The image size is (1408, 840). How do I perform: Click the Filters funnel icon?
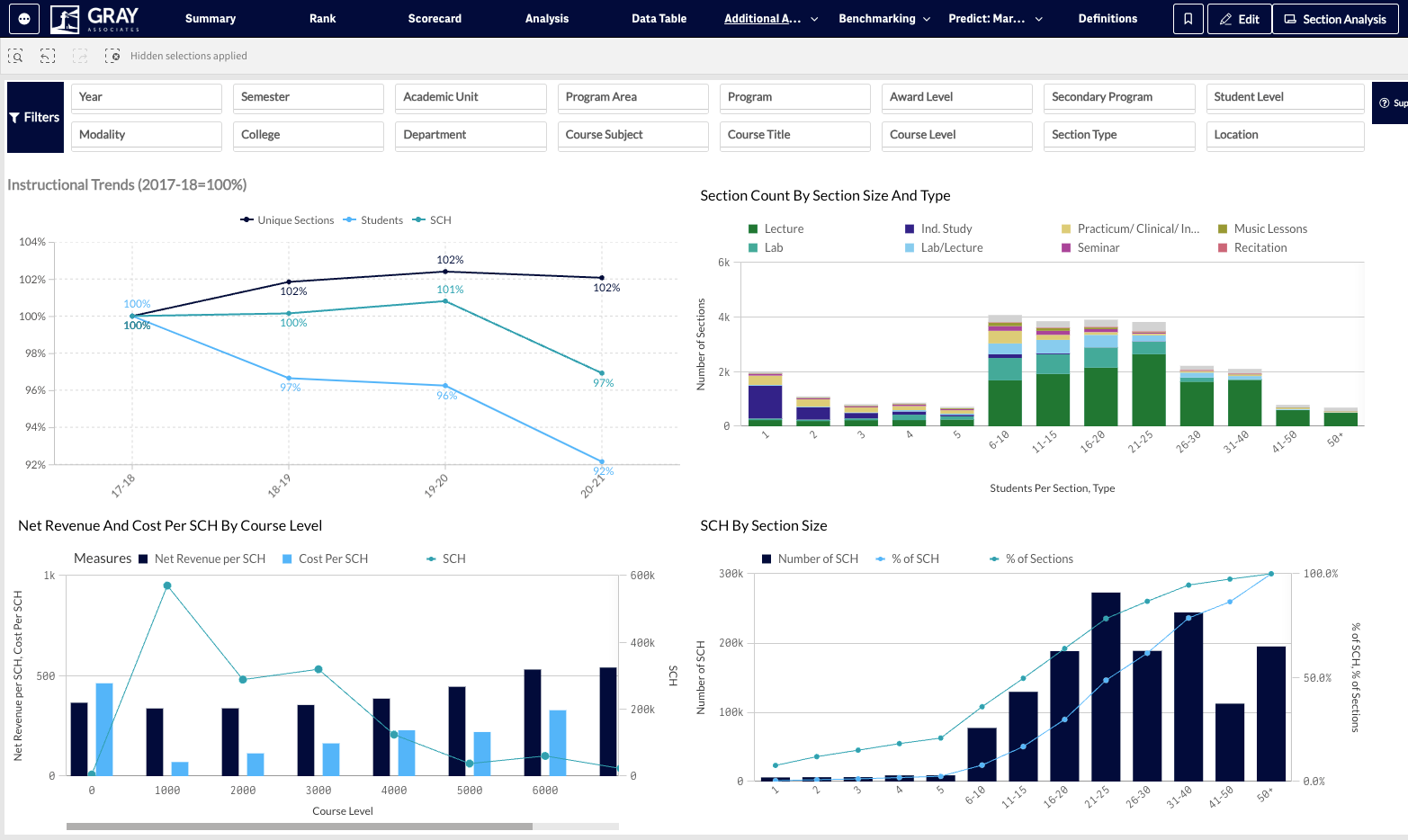click(14, 118)
